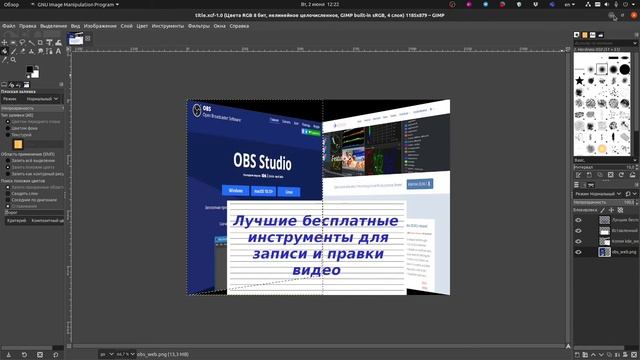Hide the obs_web.png layer
The image size is (640, 360).
coord(578,252)
